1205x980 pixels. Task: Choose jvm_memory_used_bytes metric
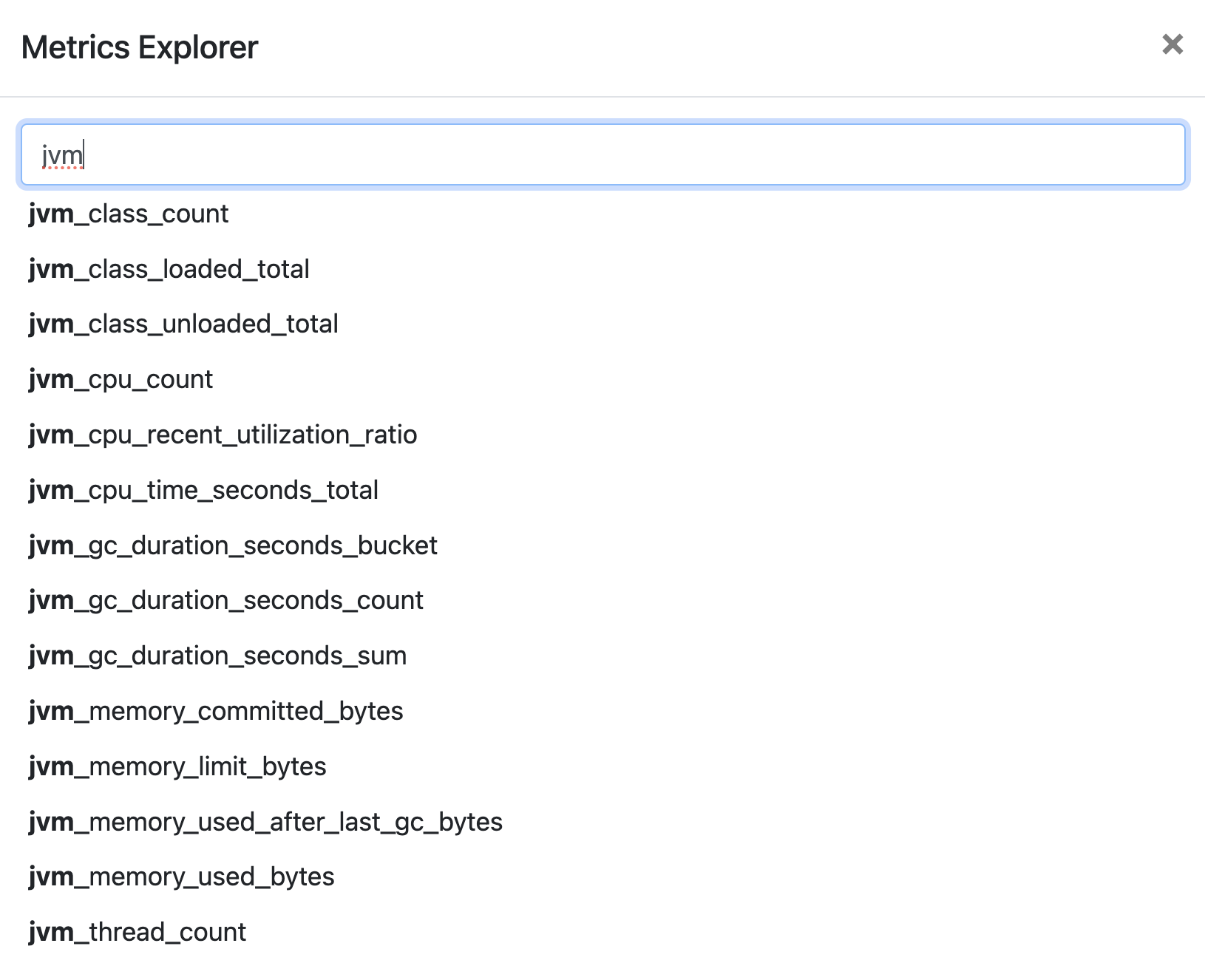pos(181,877)
